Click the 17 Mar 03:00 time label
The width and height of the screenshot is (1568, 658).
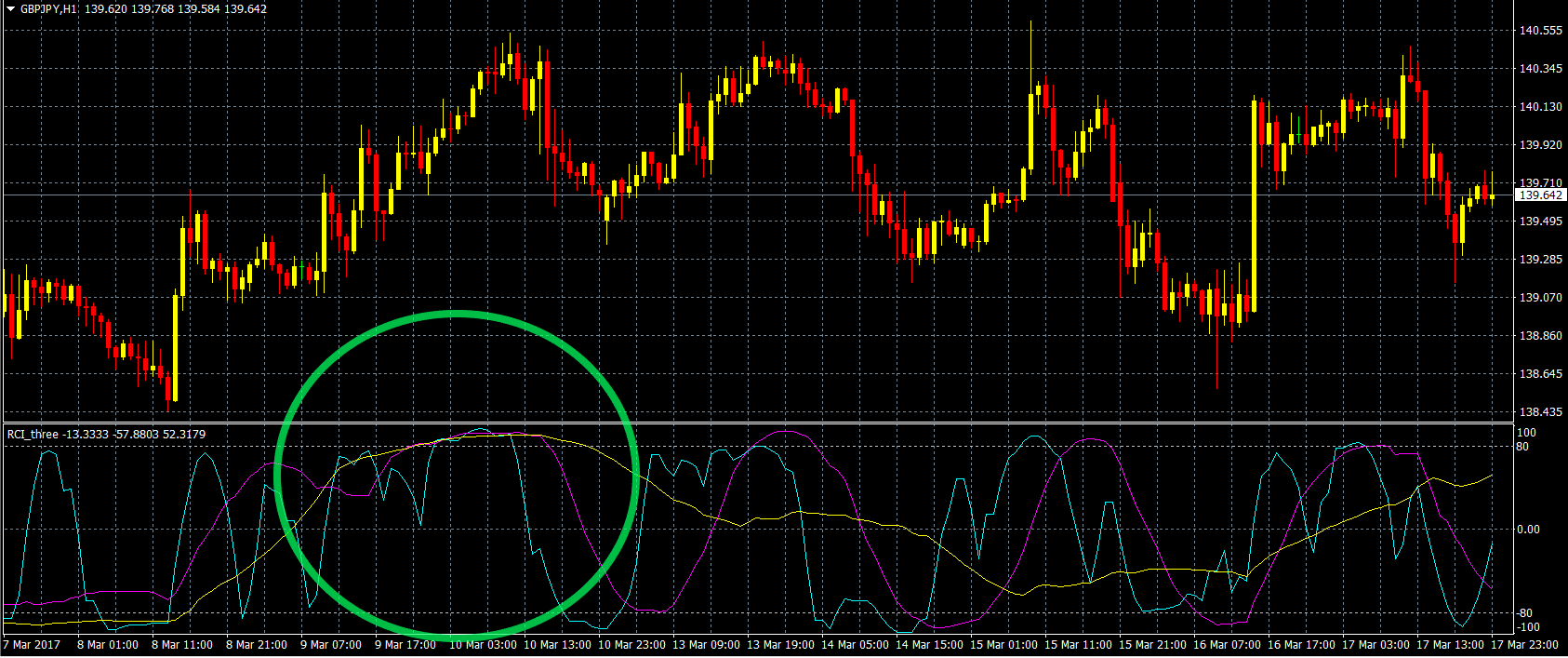click(1375, 645)
